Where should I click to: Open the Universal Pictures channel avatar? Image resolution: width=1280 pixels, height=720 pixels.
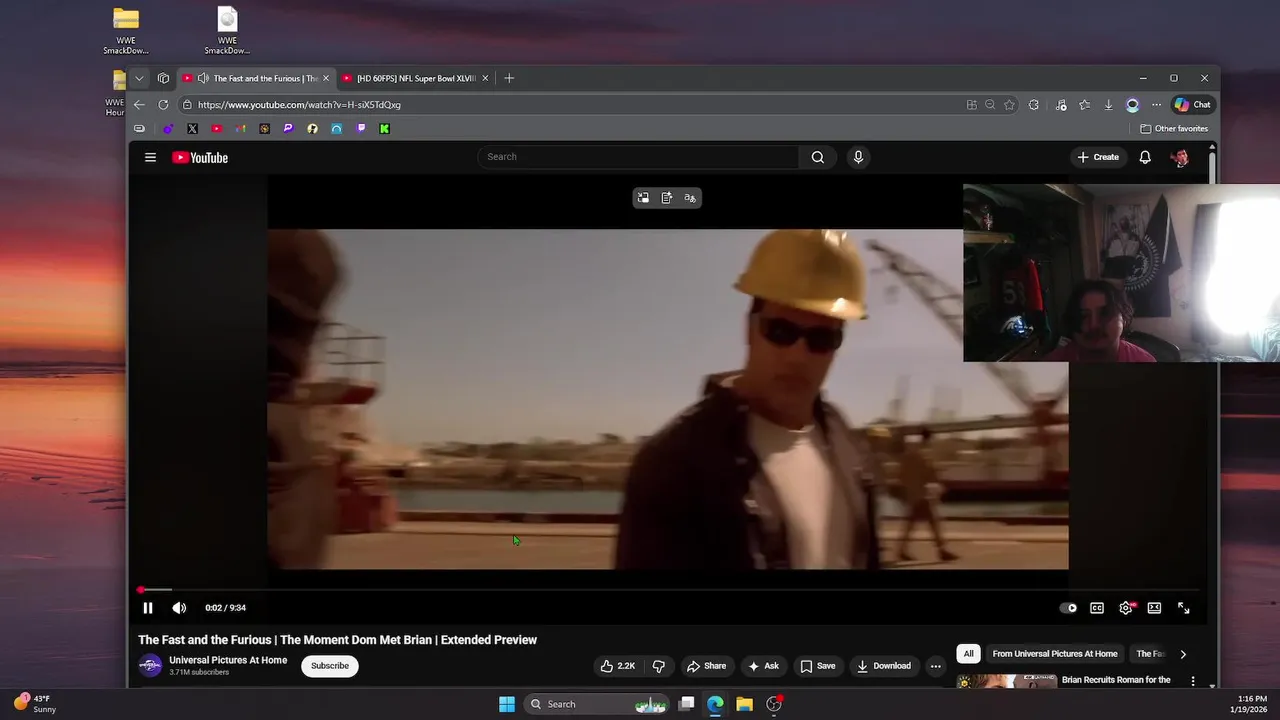[x=150, y=666]
